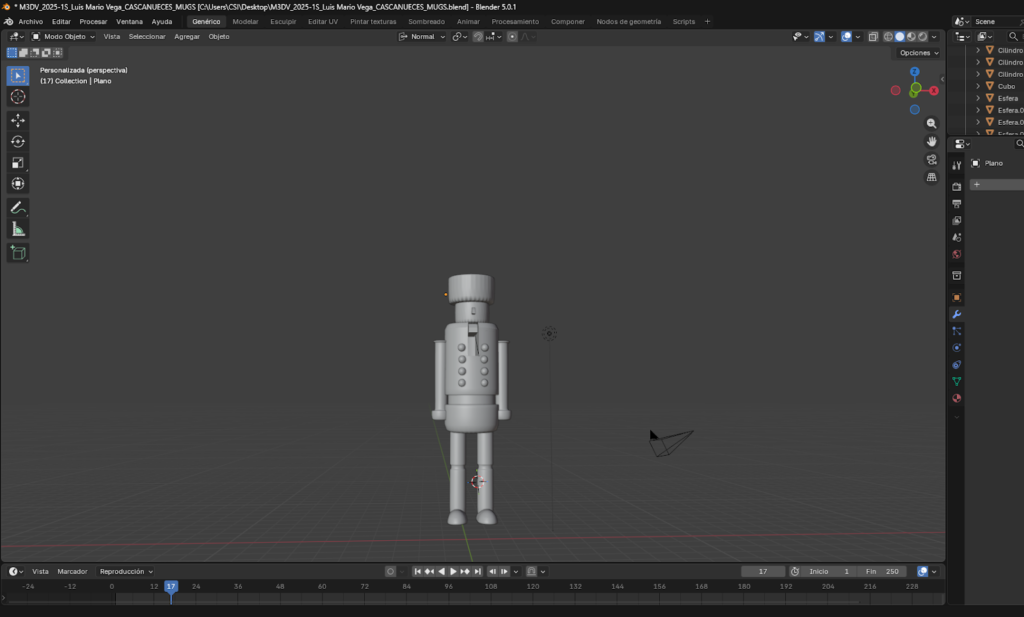1024x617 pixels.
Task: Expand the Cubo item in the outliner
Action: [x=978, y=86]
